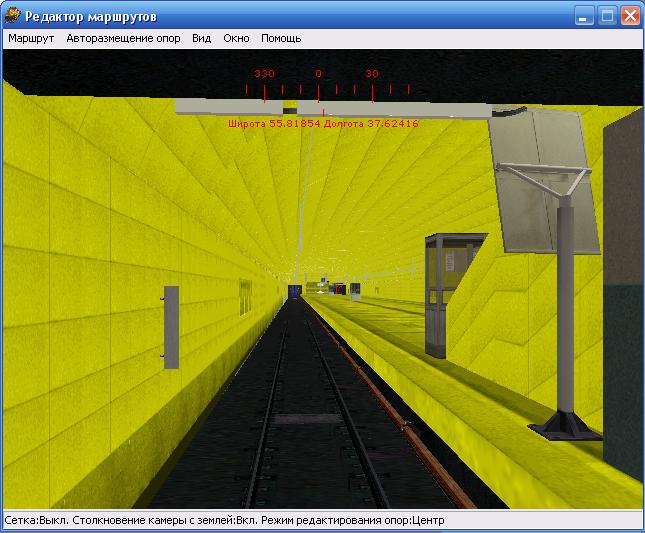Open the Помощь menu

pos(281,39)
